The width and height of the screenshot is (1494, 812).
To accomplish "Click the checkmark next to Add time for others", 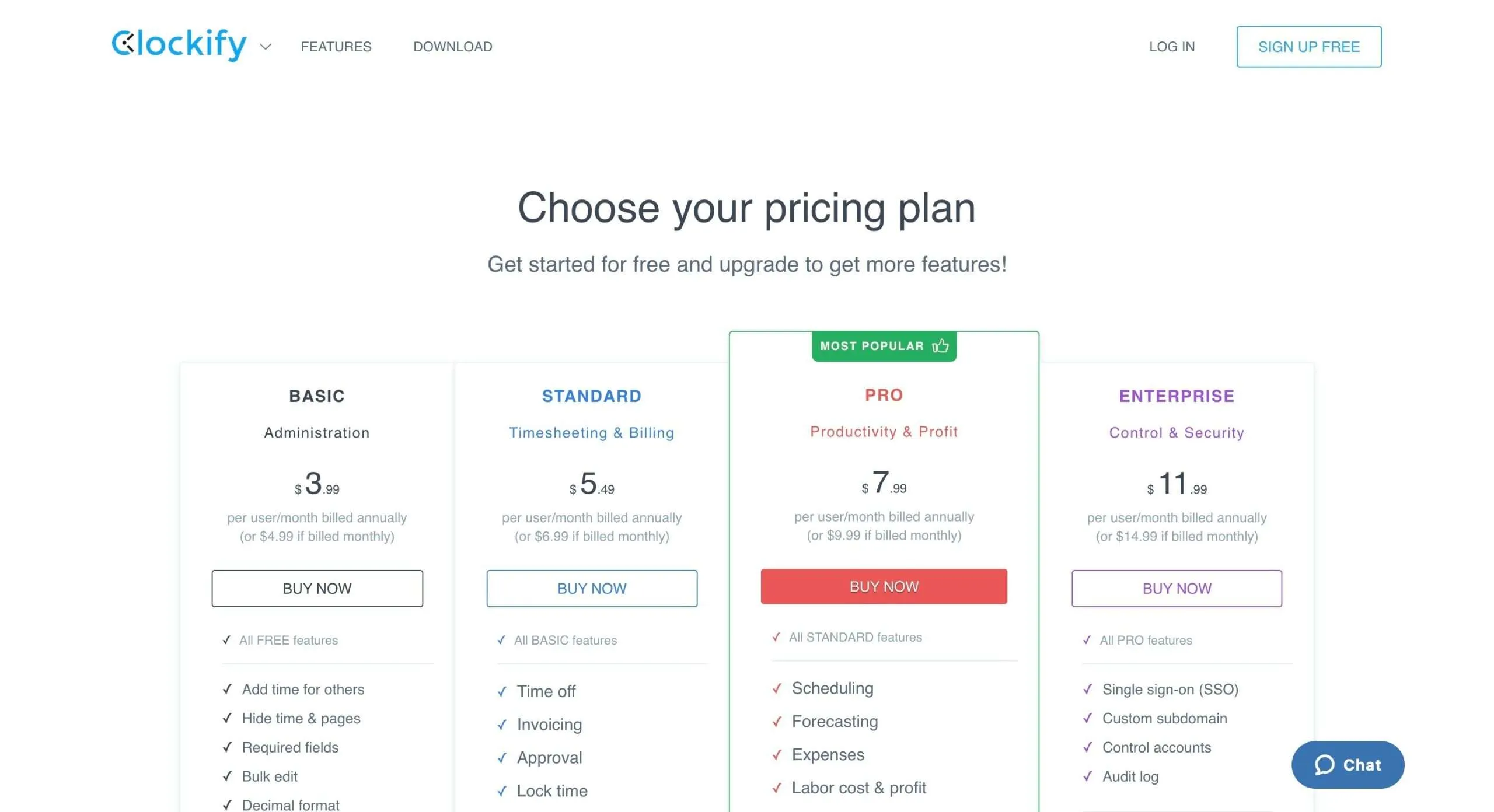I will 227,689.
